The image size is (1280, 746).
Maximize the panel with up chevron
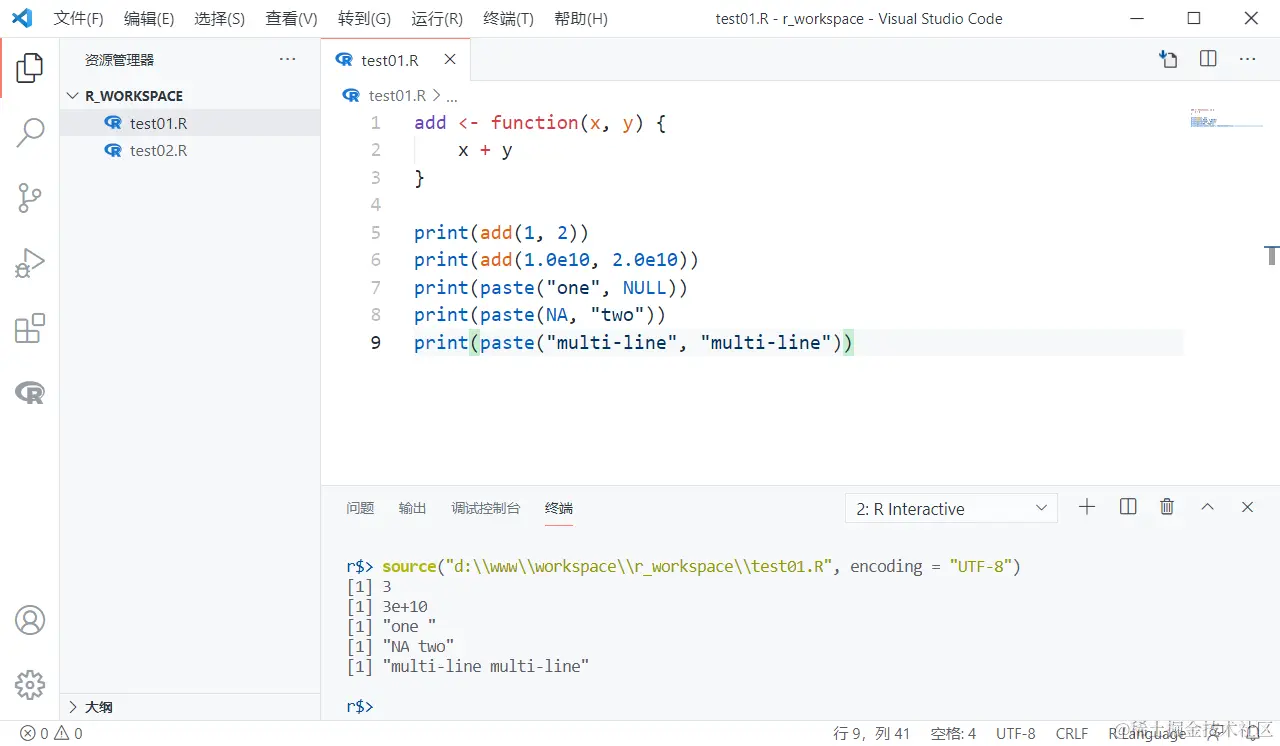tap(1207, 507)
